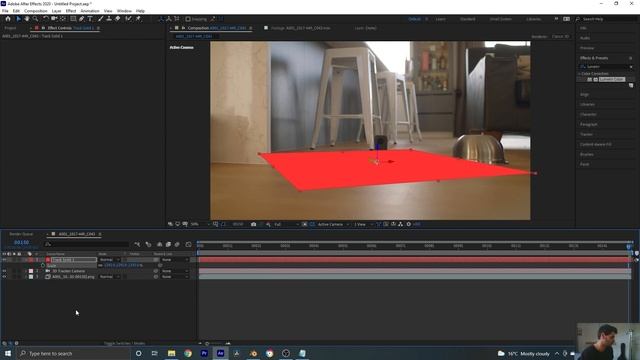Open the Composition Mini-Flowchart icon in timeline

(137, 244)
